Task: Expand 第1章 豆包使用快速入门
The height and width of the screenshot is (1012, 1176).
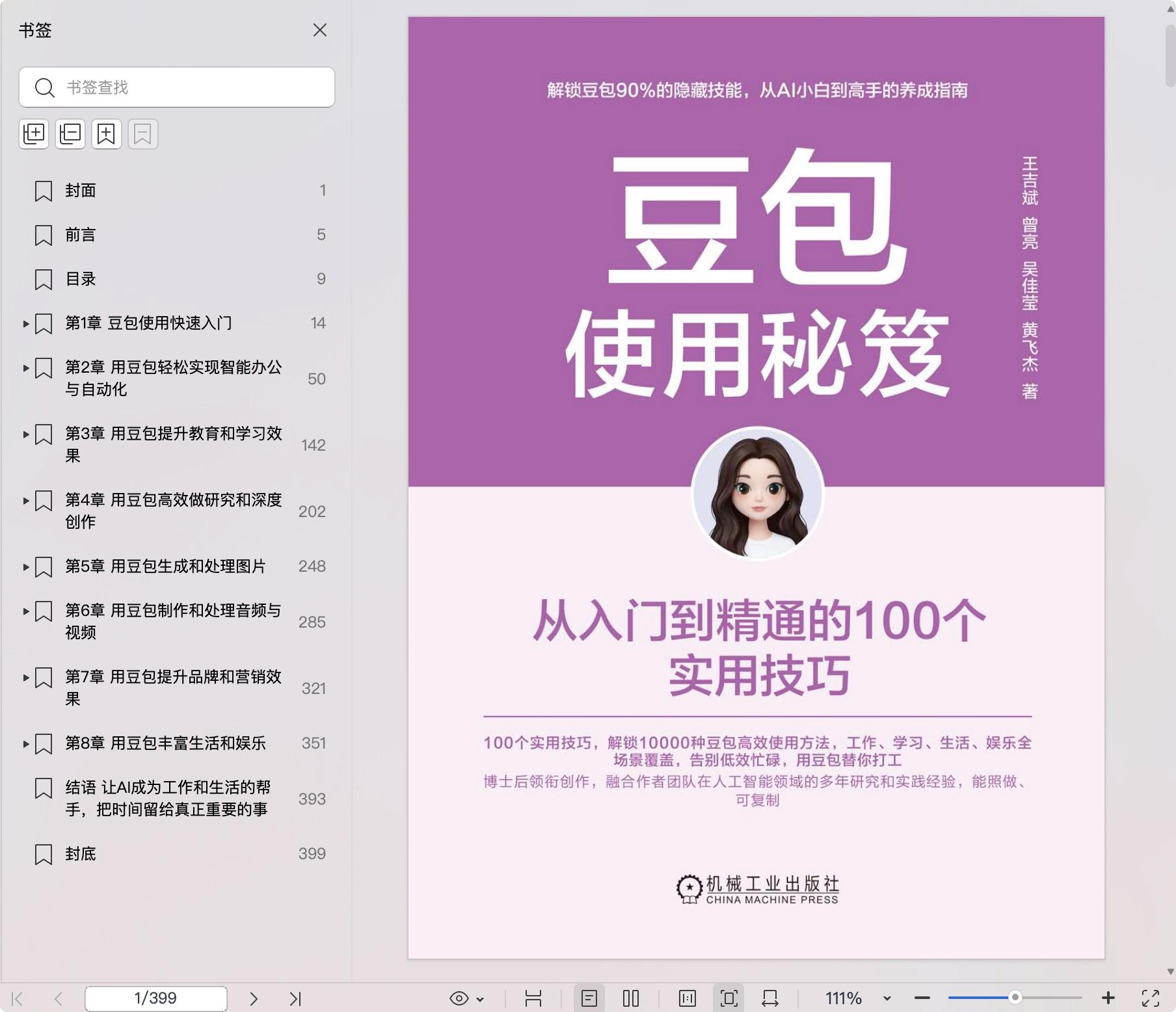Action: [26, 323]
